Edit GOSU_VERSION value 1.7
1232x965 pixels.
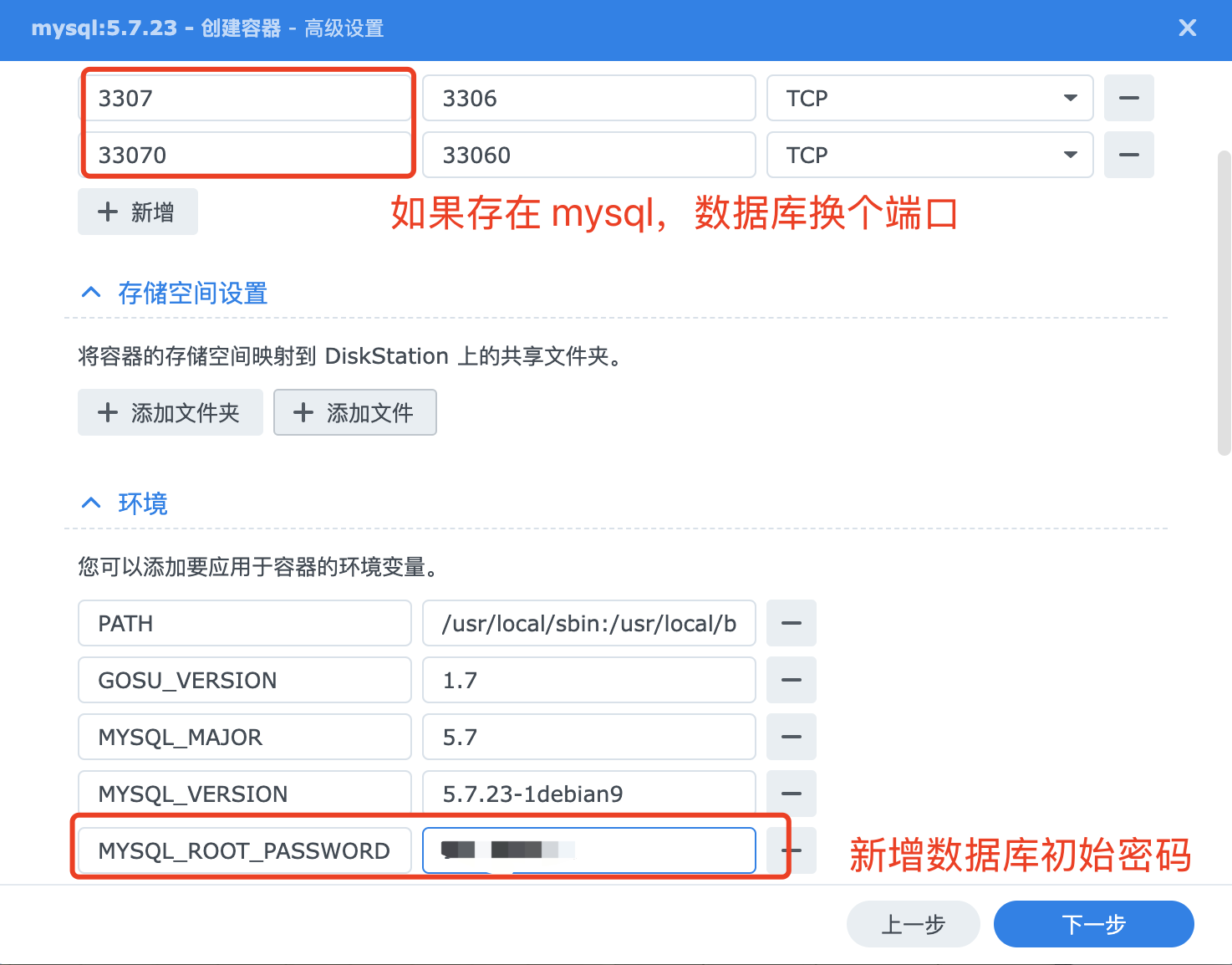coord(589,680)
